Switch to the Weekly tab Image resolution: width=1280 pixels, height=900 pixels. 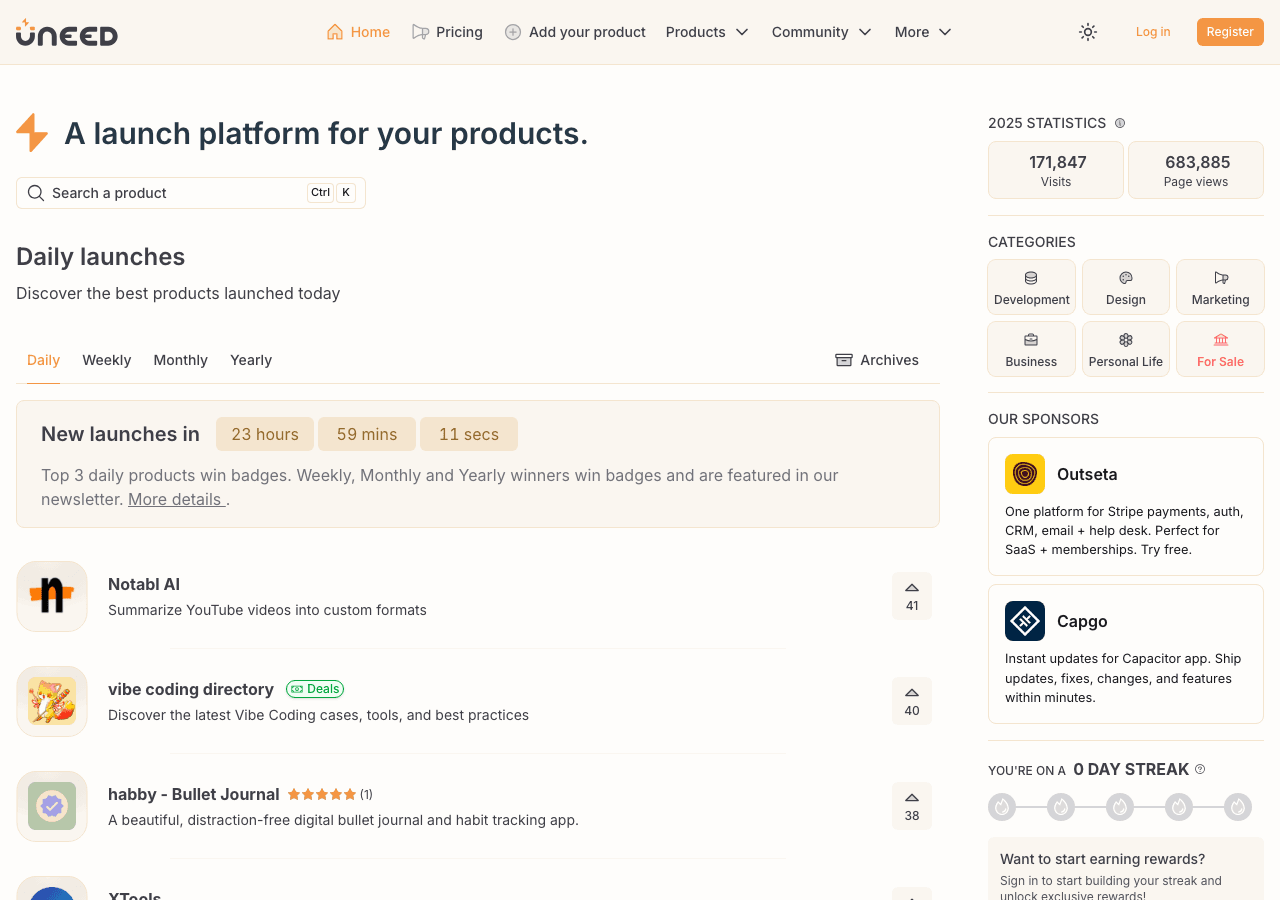[107, 360]
